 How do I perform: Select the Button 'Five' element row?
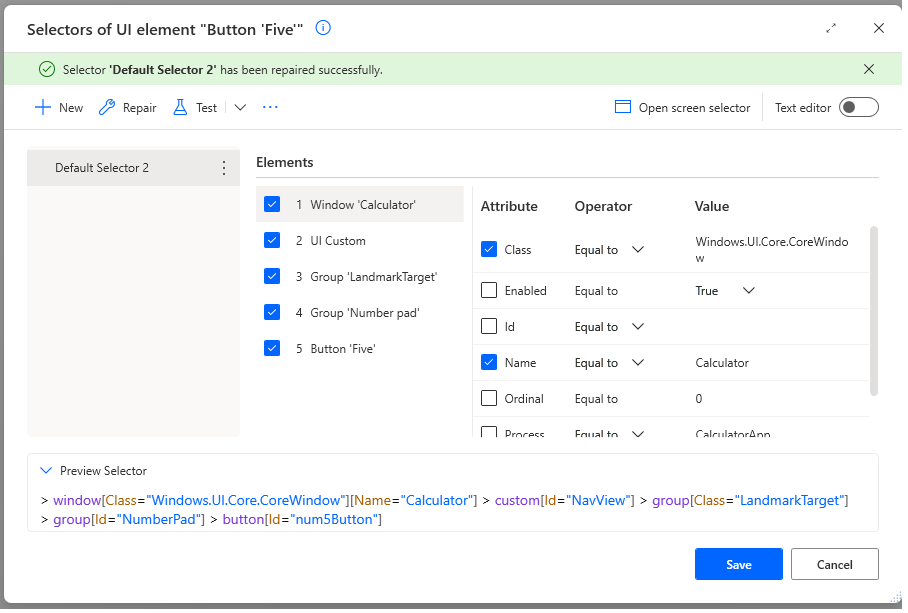point(360,348)
